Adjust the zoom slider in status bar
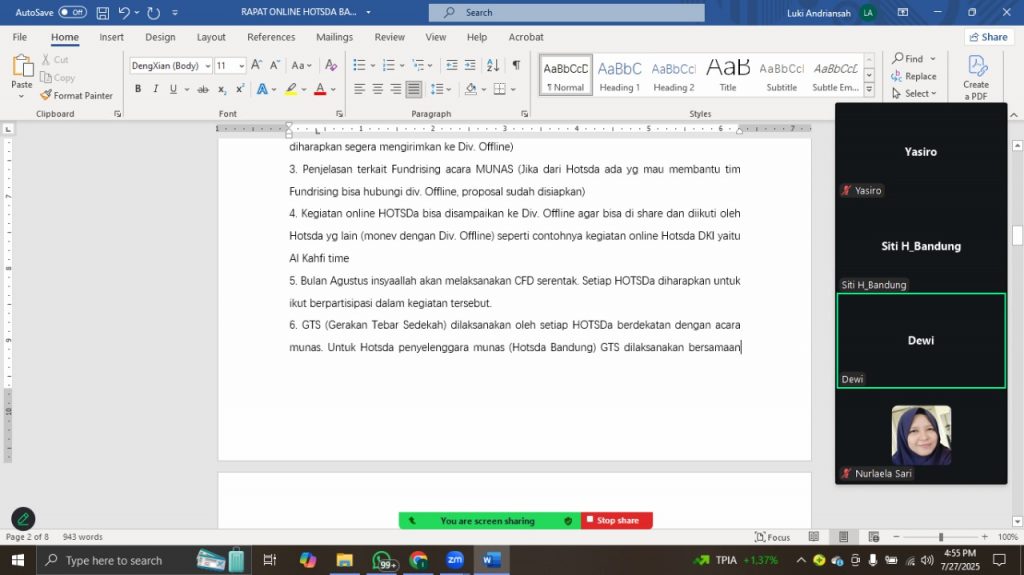Image resolution: width=1024 pixels, height=575 pixels. pyautogui.click(x=940, y=537)
